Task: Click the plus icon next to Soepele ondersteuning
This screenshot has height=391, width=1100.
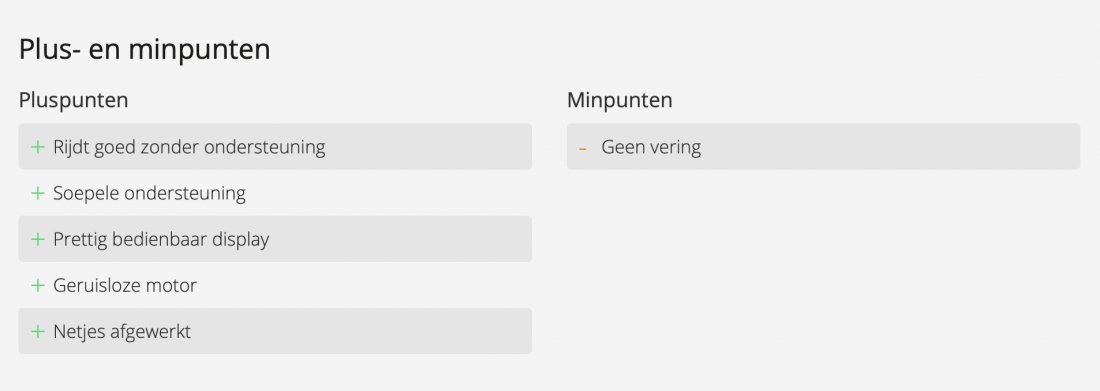Action: (38, 193)
